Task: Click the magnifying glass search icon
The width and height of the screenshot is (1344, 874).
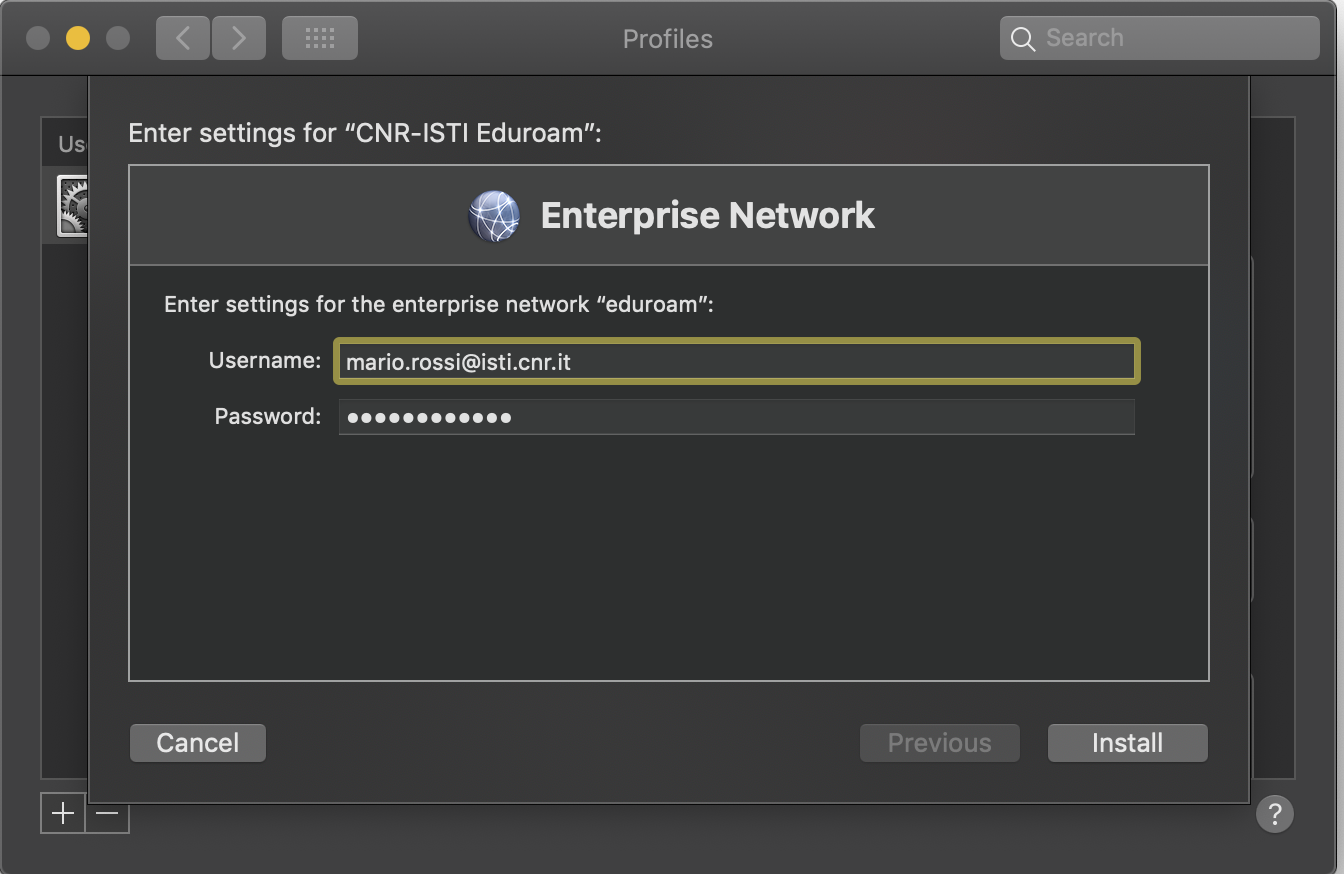Action: click(x=1023, y=39)
